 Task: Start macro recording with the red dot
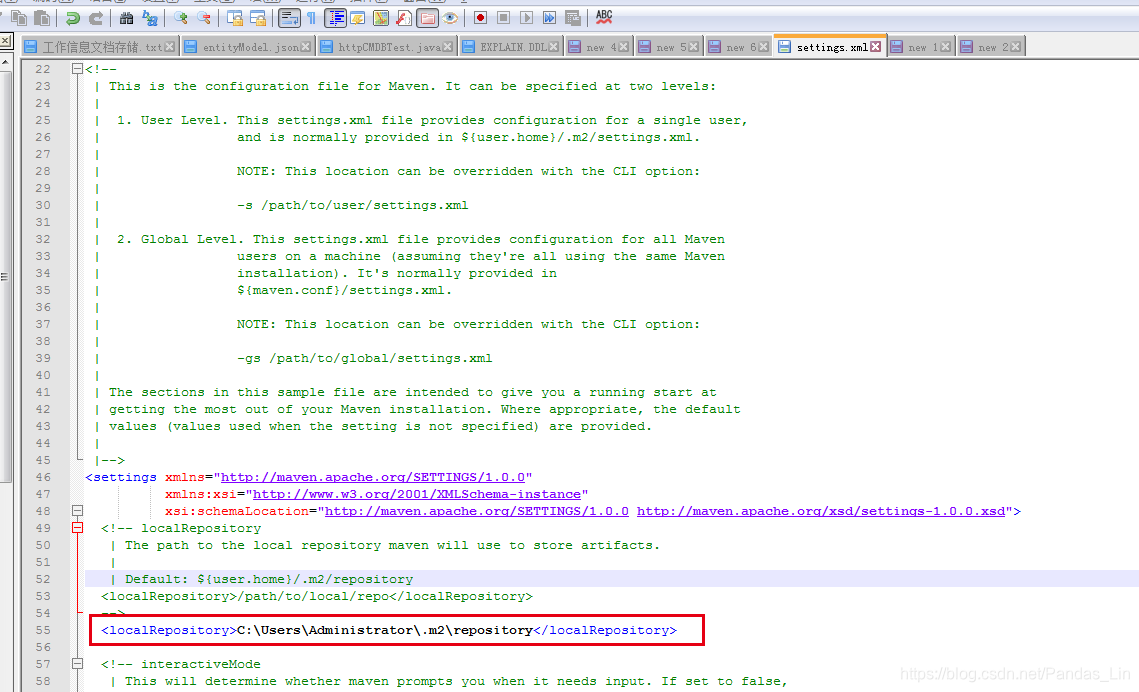(x=480, y=17)
